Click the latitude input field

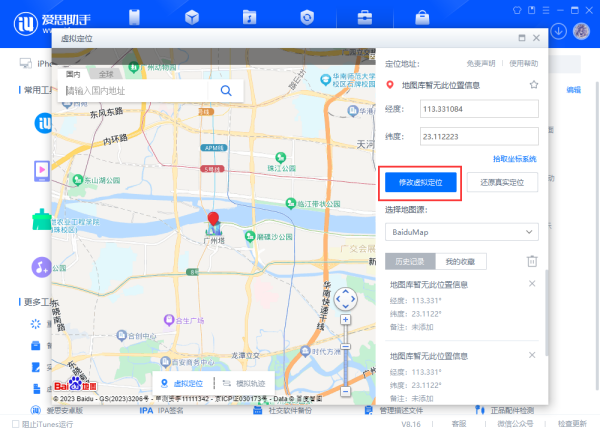tap(479, 137)
